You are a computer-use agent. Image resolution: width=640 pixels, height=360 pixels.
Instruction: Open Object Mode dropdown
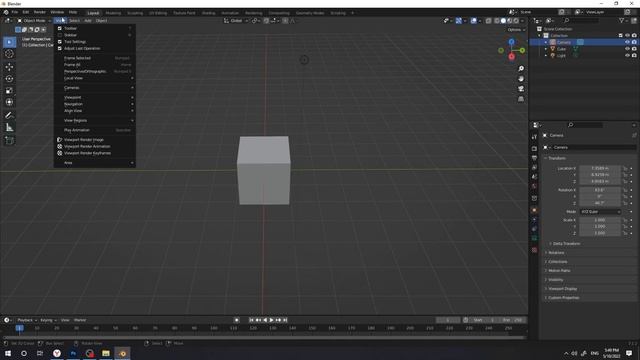click(x=34, y=20)
